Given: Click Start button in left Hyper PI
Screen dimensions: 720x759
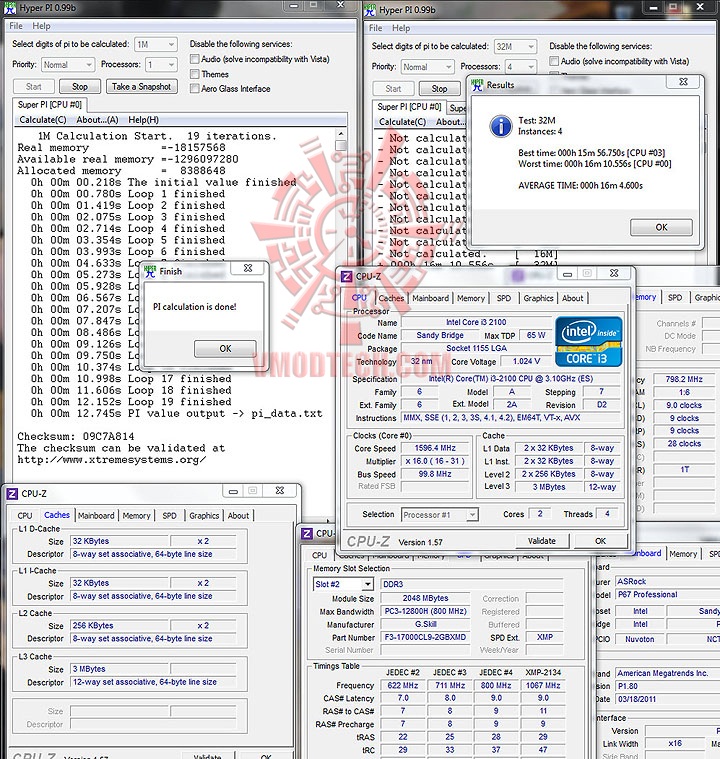Looking at the screenshot, I should [x=33, y=87].
